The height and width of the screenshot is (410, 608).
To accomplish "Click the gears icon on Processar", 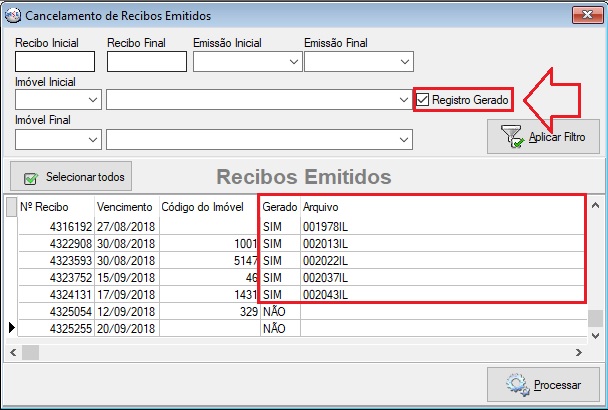I will pyautogui.click(x=517, y=385).
